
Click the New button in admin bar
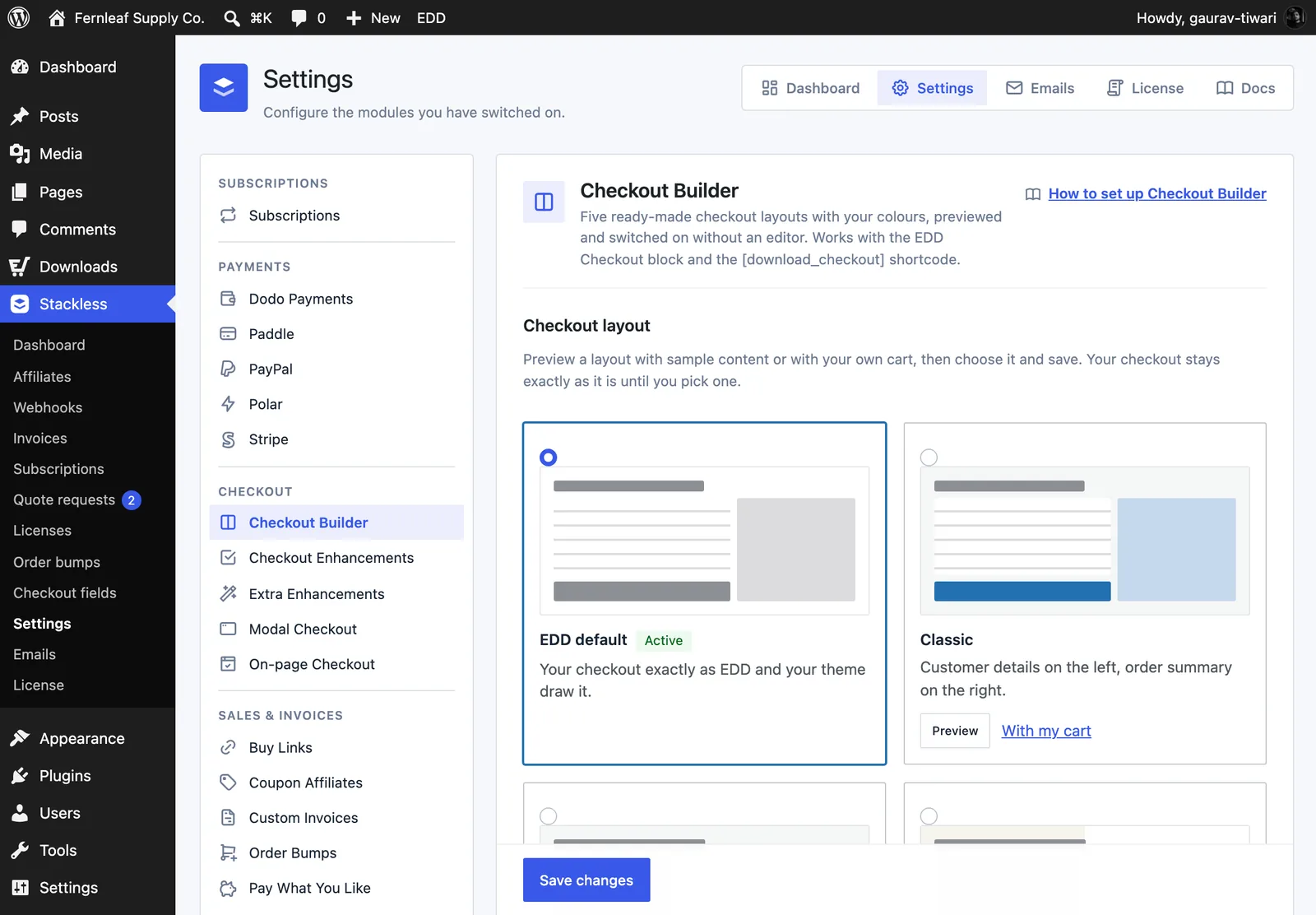[x=373, y=18]
